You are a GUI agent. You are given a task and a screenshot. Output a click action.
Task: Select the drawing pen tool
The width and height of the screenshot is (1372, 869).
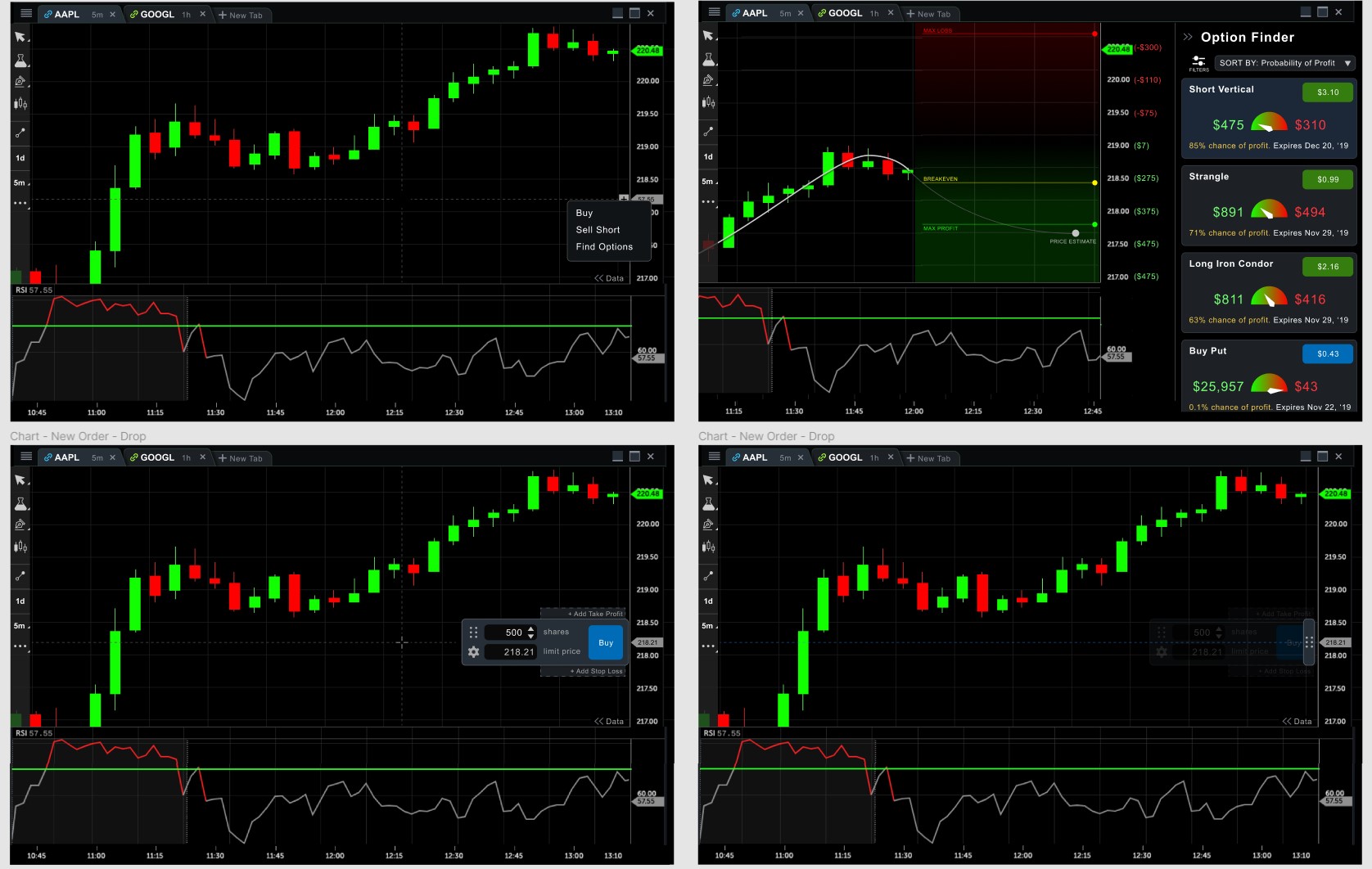tap(20, 81)
